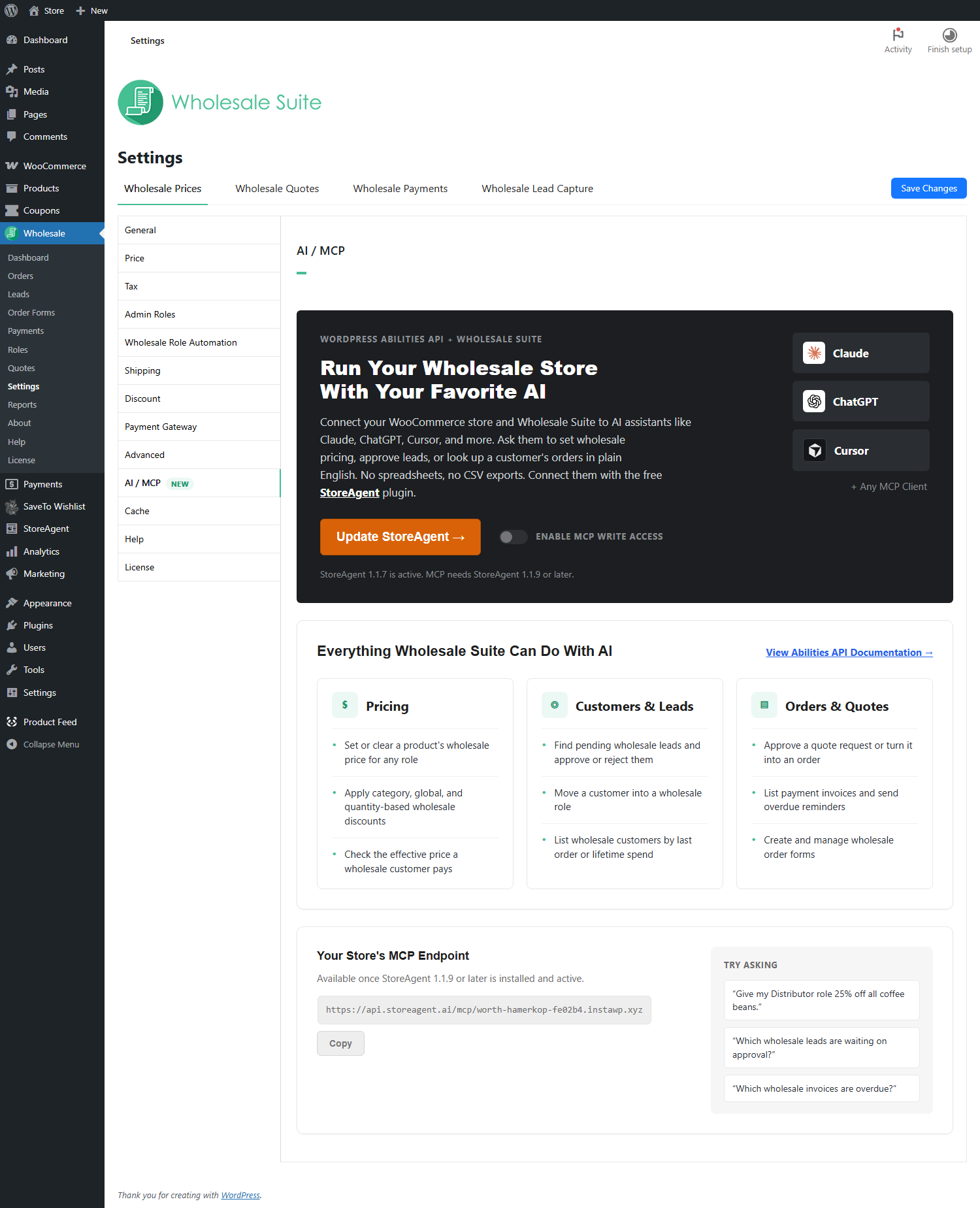
Task: Click the Pages icon in sidebar
Action: (12, 114)
